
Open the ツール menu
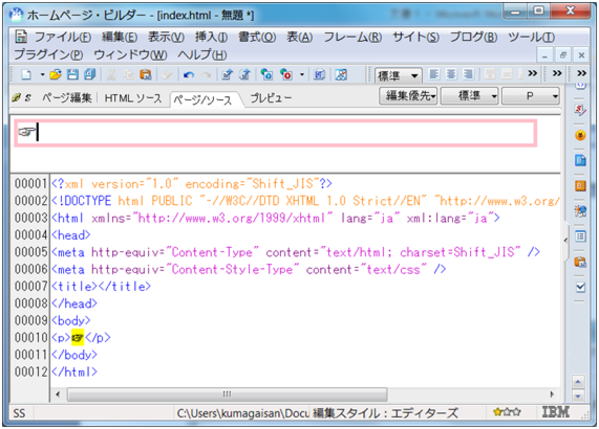[x=531, y=37]
